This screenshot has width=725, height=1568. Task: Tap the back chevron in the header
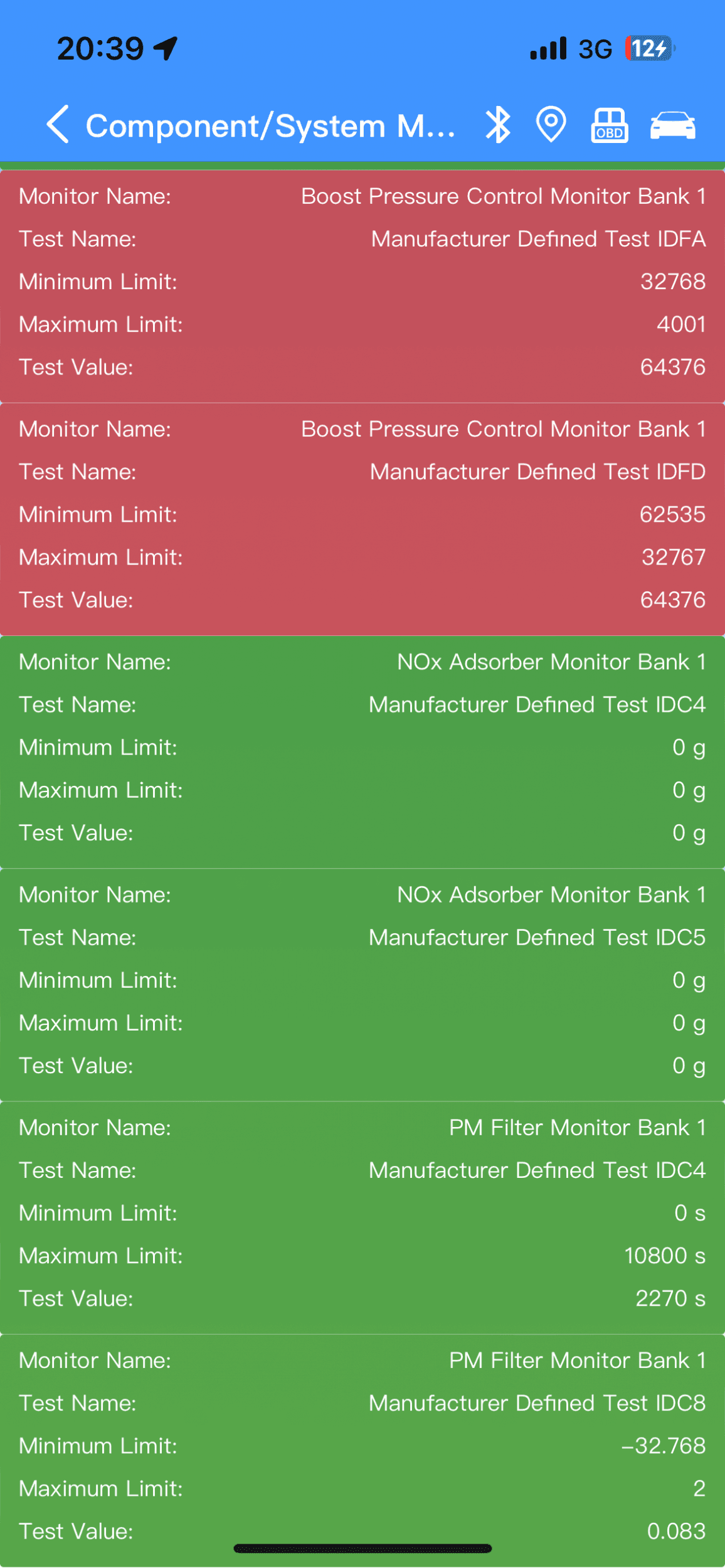tap(58, 125)
